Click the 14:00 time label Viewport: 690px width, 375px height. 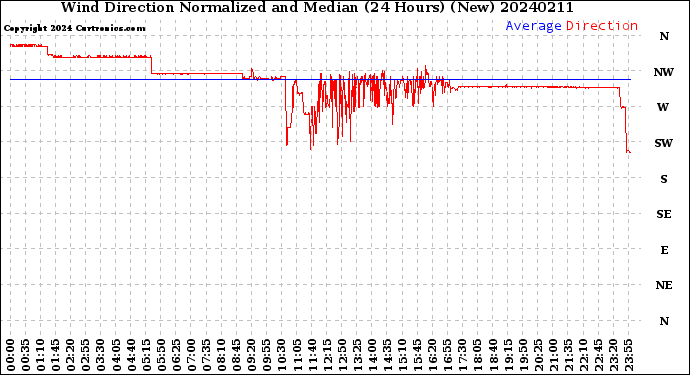coord(372,355)
